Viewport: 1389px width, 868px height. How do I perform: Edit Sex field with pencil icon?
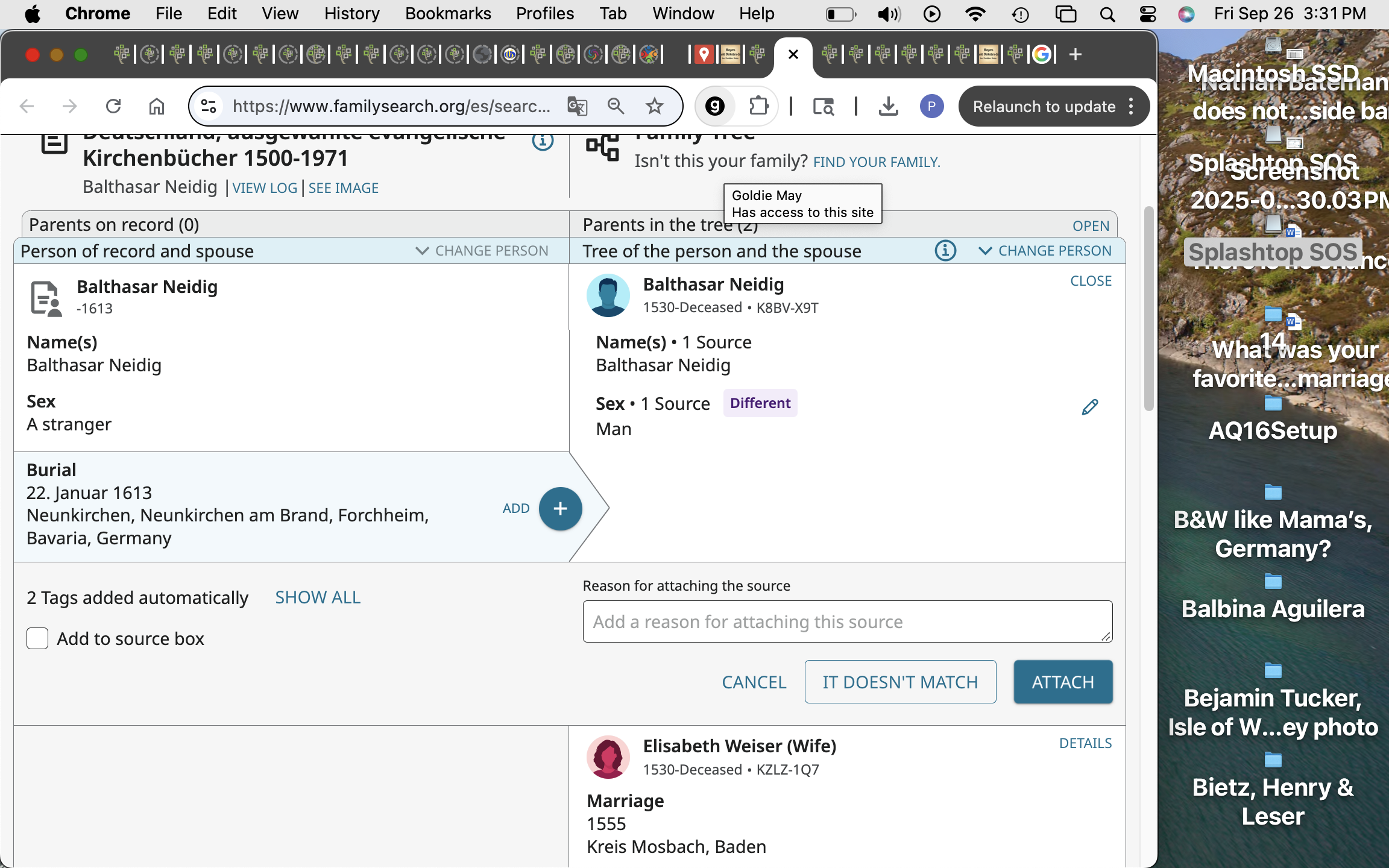coord(1089,407)
